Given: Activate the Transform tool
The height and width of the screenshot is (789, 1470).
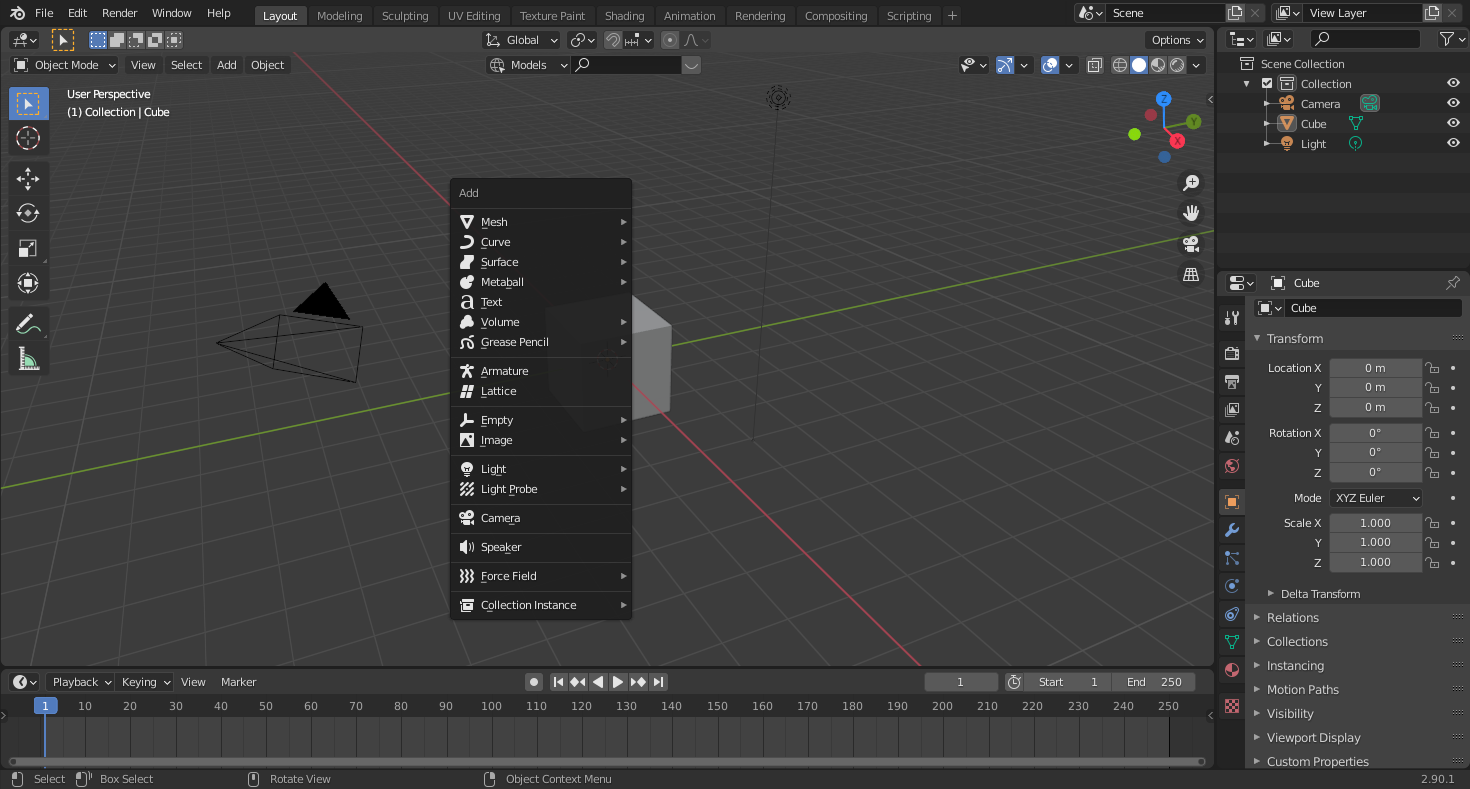Looking at the screenshot, I should pyautogui.click(x=28, y=283).
